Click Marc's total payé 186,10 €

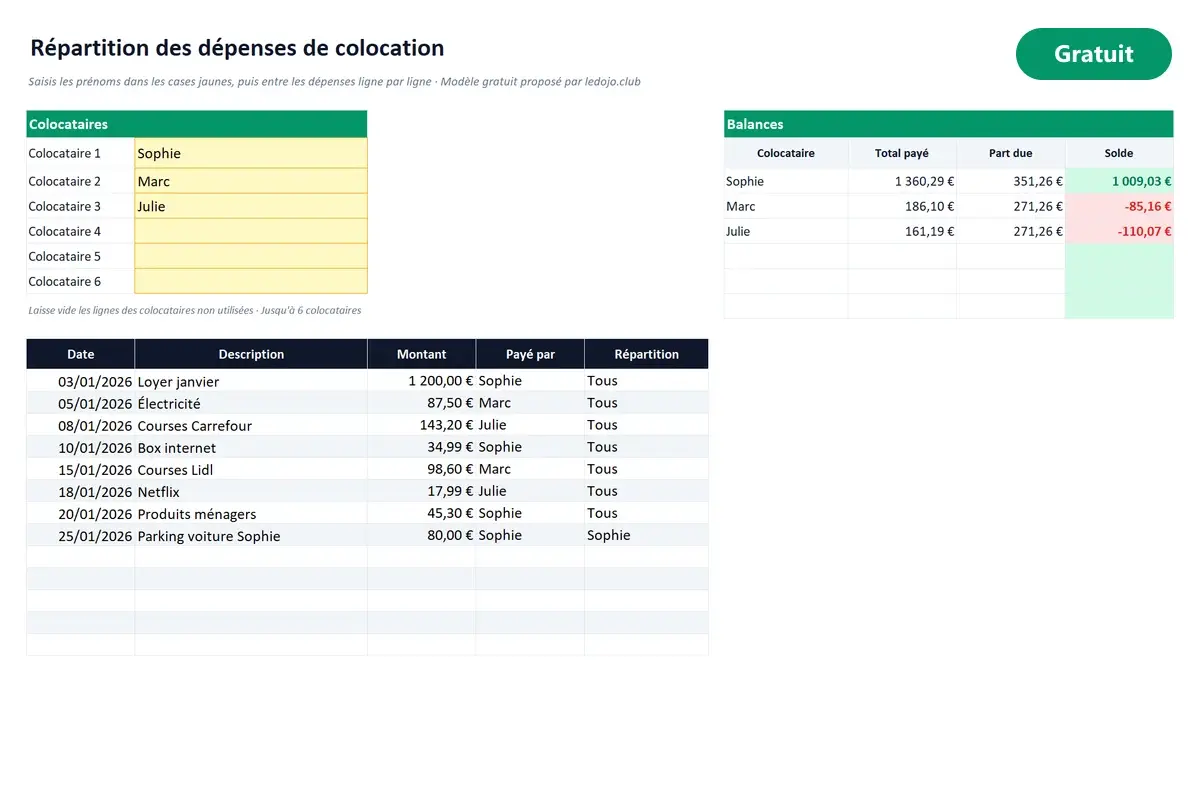point(902,206)
